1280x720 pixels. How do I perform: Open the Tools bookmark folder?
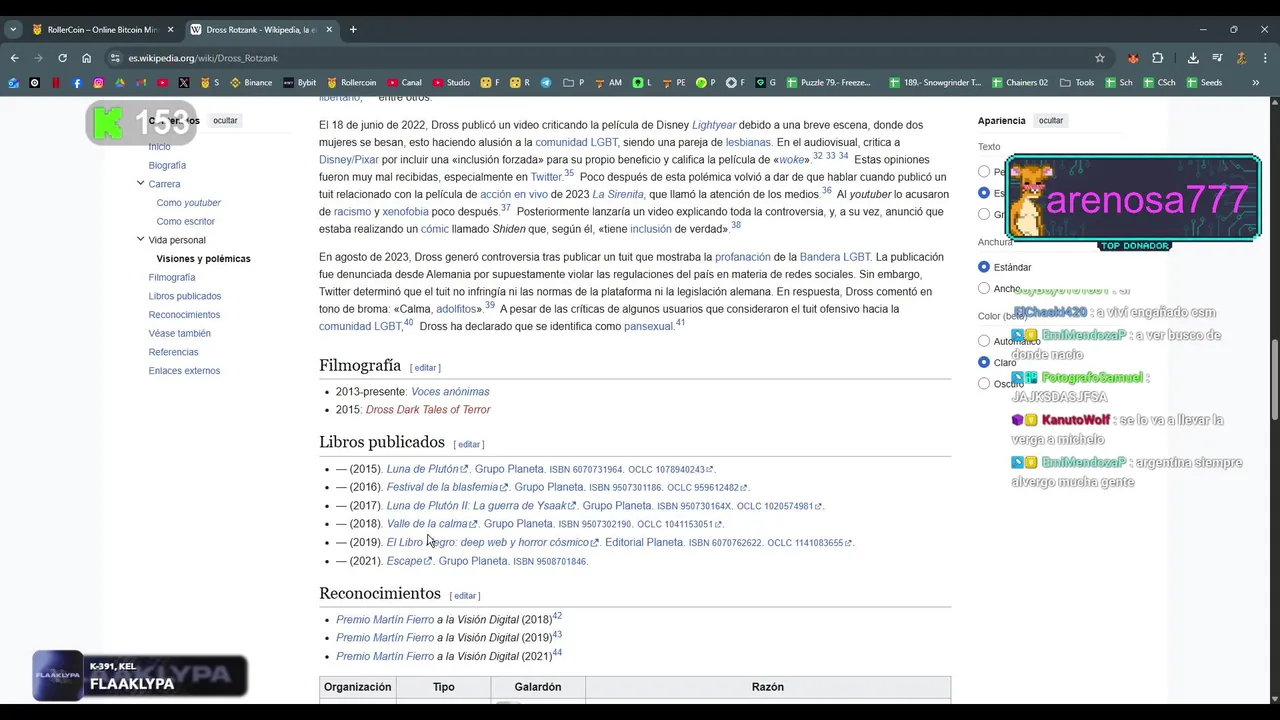[1077, 83]
